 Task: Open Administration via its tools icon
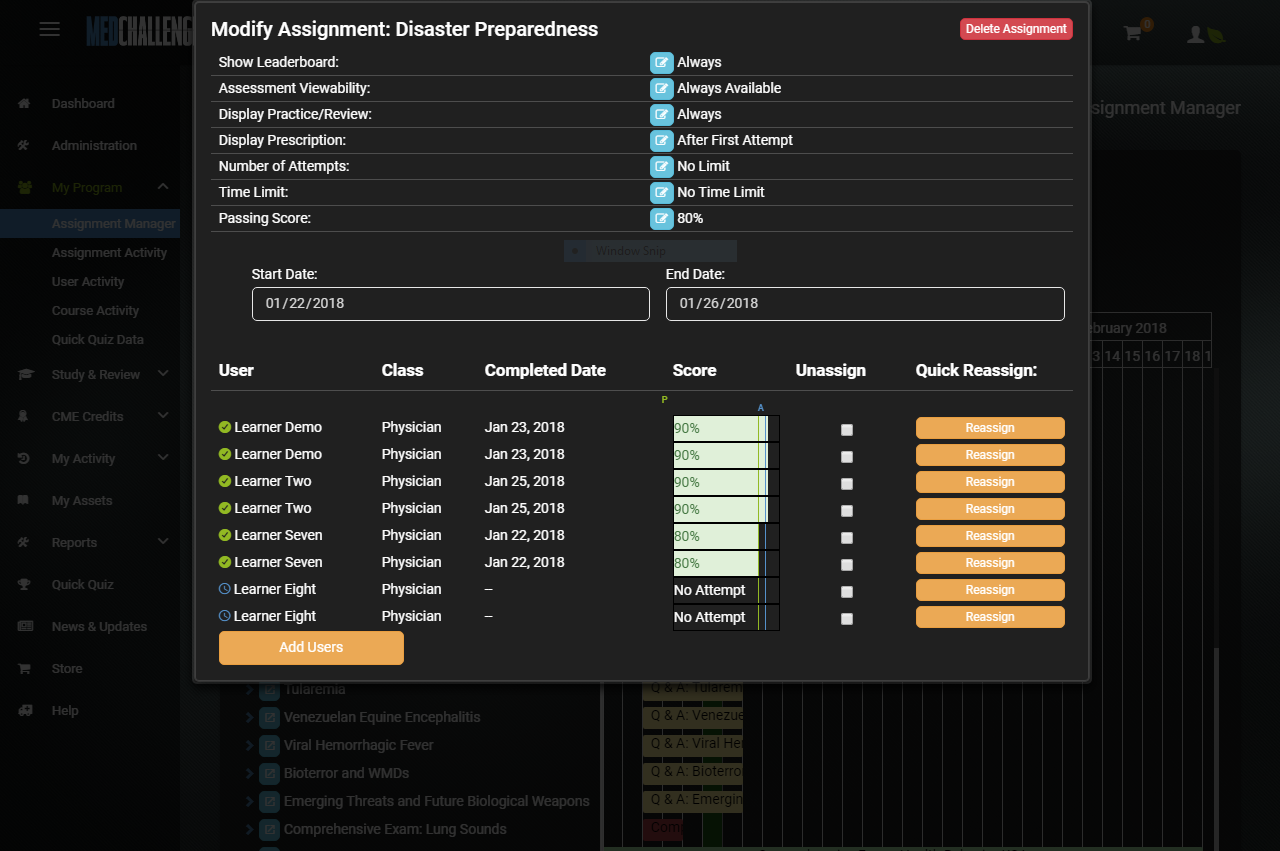point(25,145)
